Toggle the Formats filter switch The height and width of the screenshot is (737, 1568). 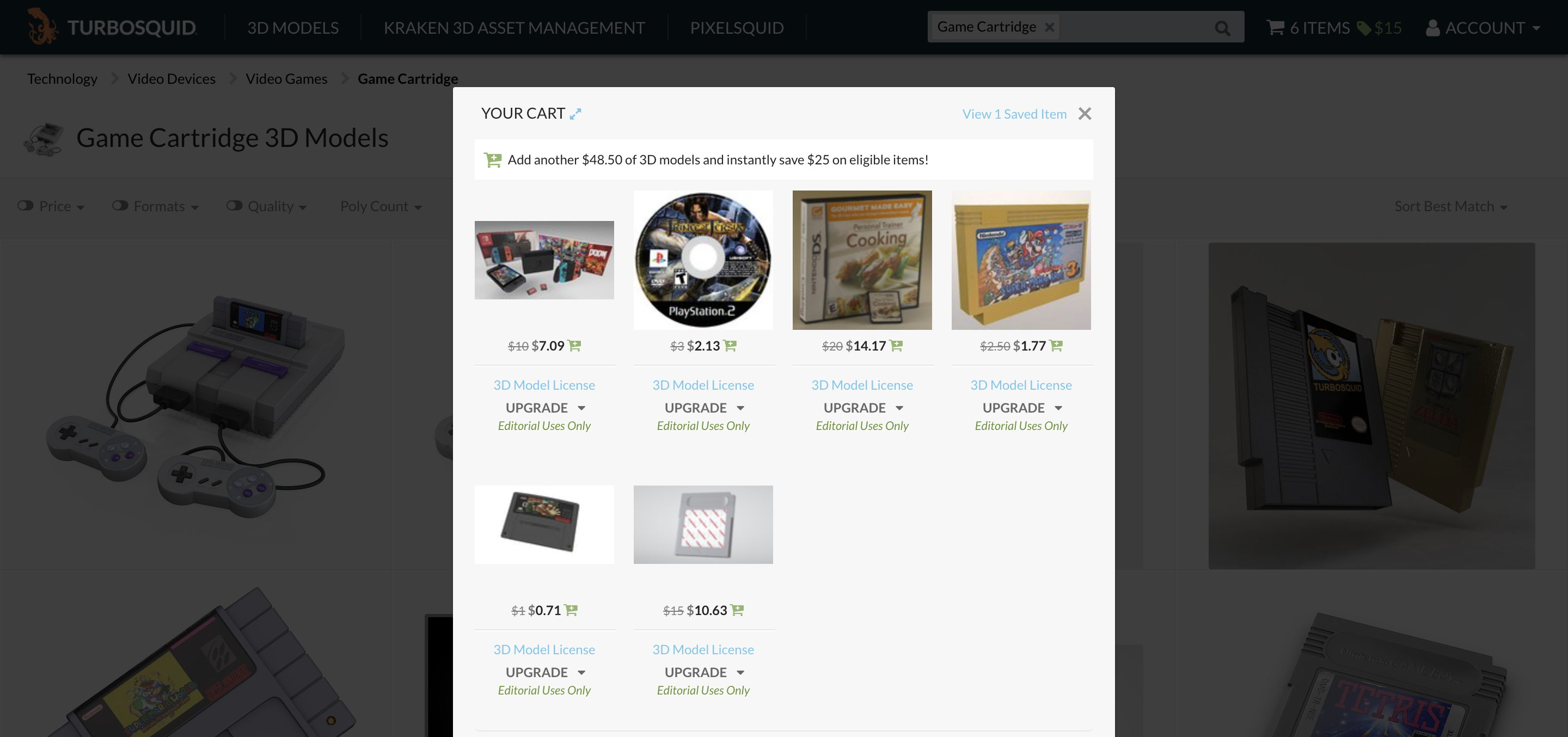(120, 206)
